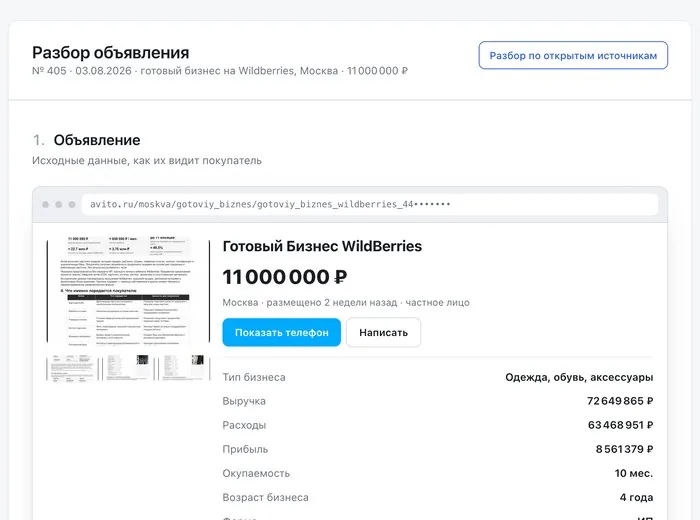Select the second small thumbnail below main image

[128, 368]
